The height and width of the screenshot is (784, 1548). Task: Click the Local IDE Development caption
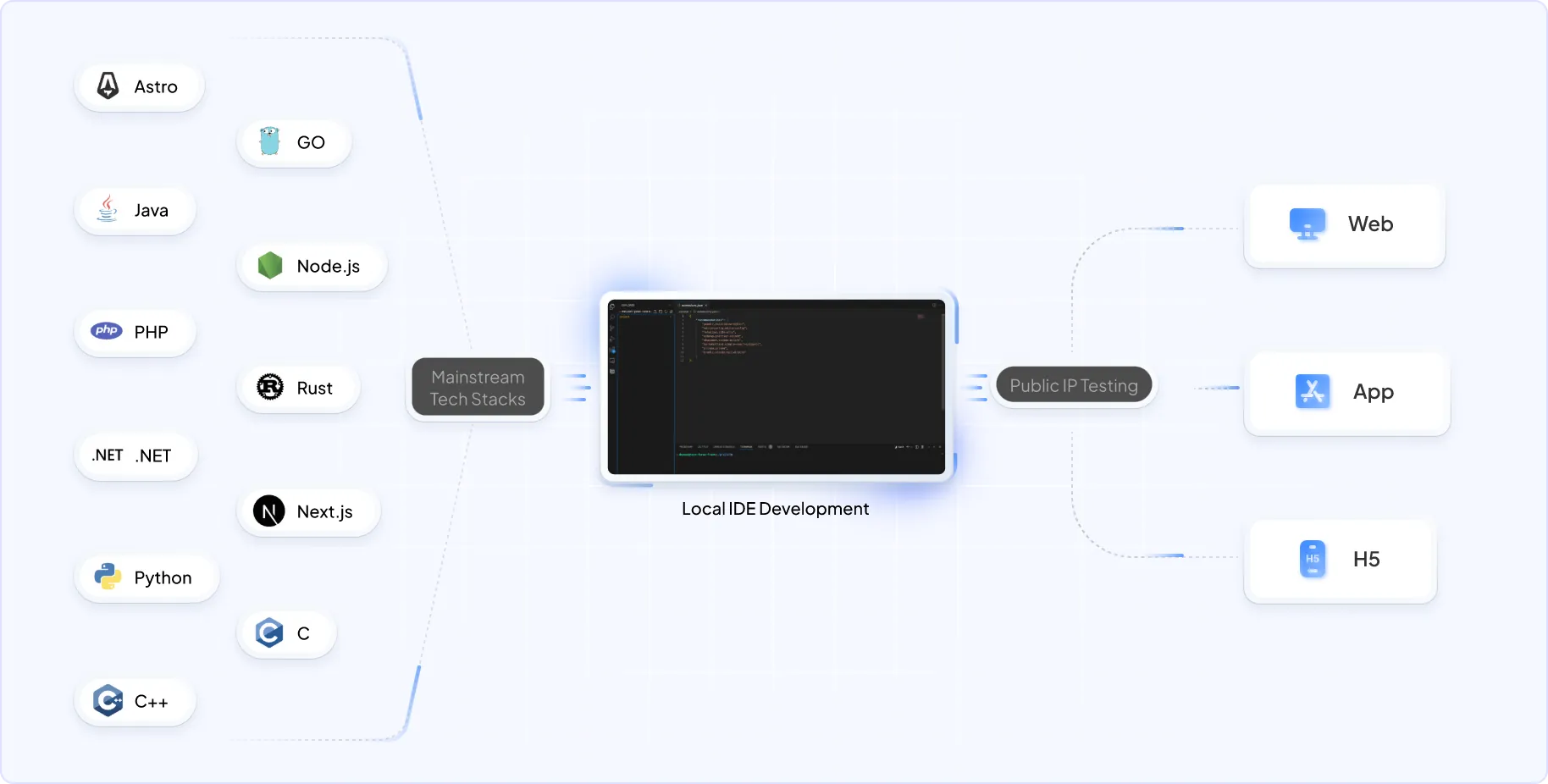pyautogui.click(x=775, y=509)
